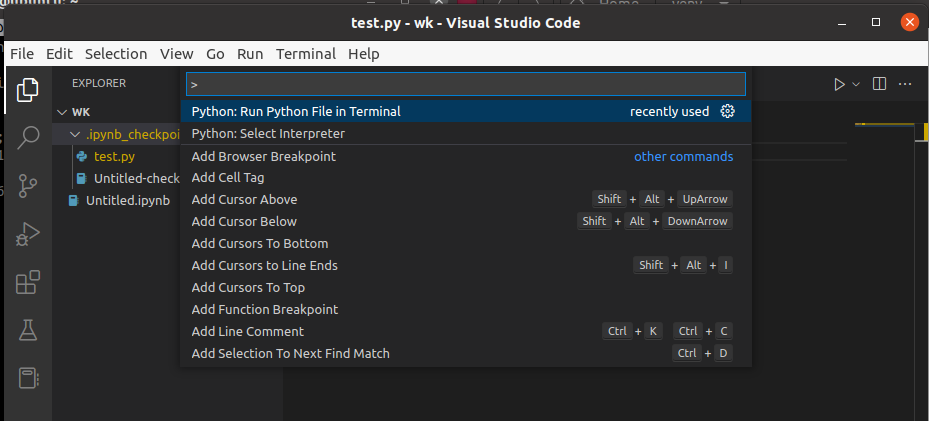The height and width of the screenshot is (421, 929).
Task: Choose Add Cursor Above command
Action: coord(244,200)
